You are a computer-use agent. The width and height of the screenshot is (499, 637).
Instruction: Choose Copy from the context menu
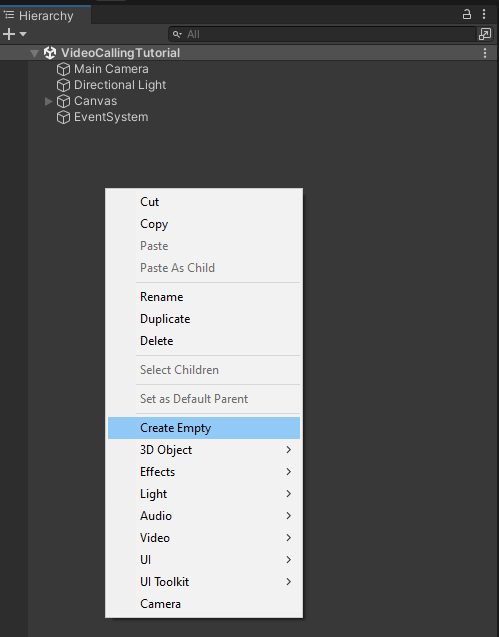coord(204,224)
